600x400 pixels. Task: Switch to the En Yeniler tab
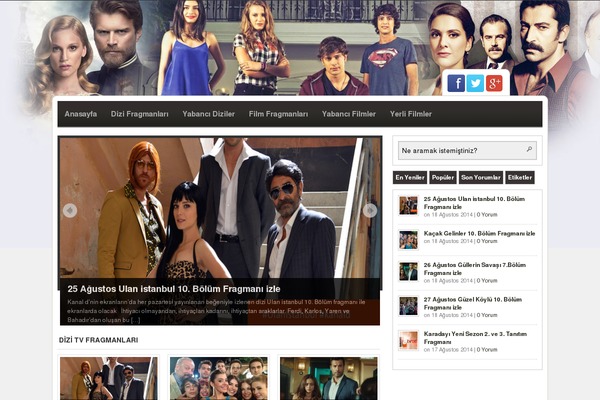pos(410,178)
